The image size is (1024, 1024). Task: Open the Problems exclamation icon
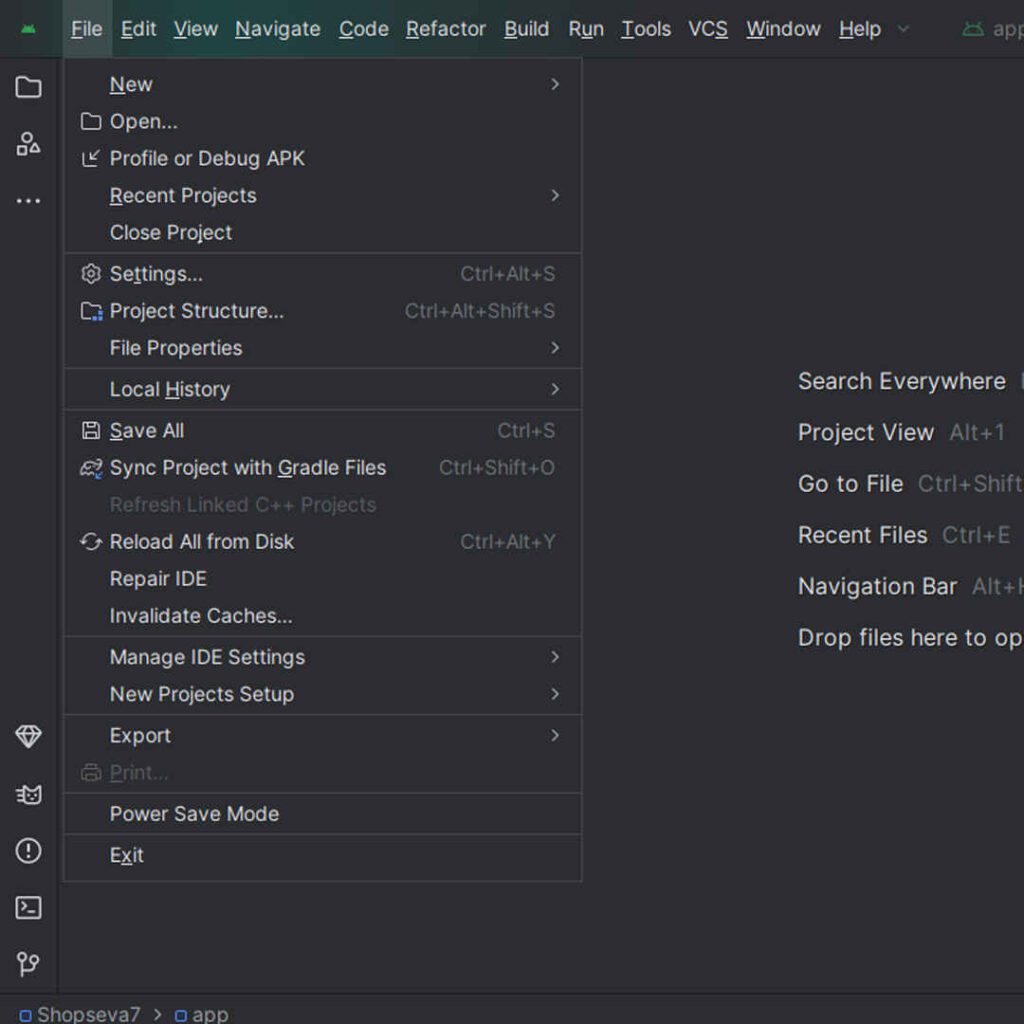[28, 851]
